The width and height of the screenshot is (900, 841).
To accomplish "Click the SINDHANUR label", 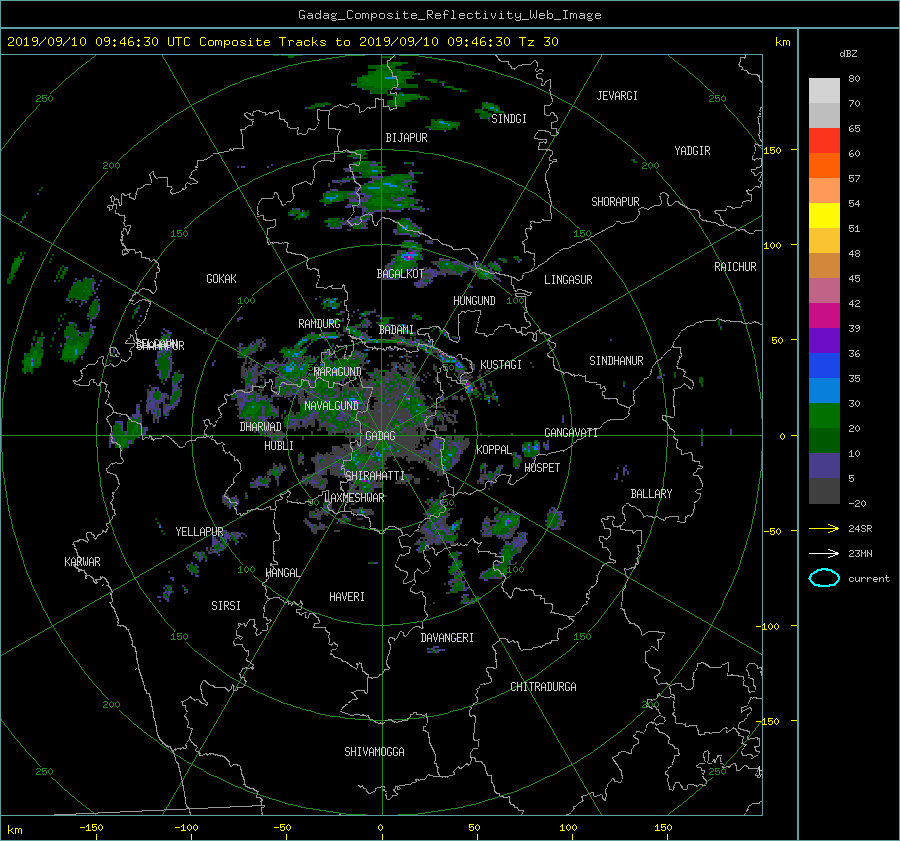I will [x=616, y=361].
